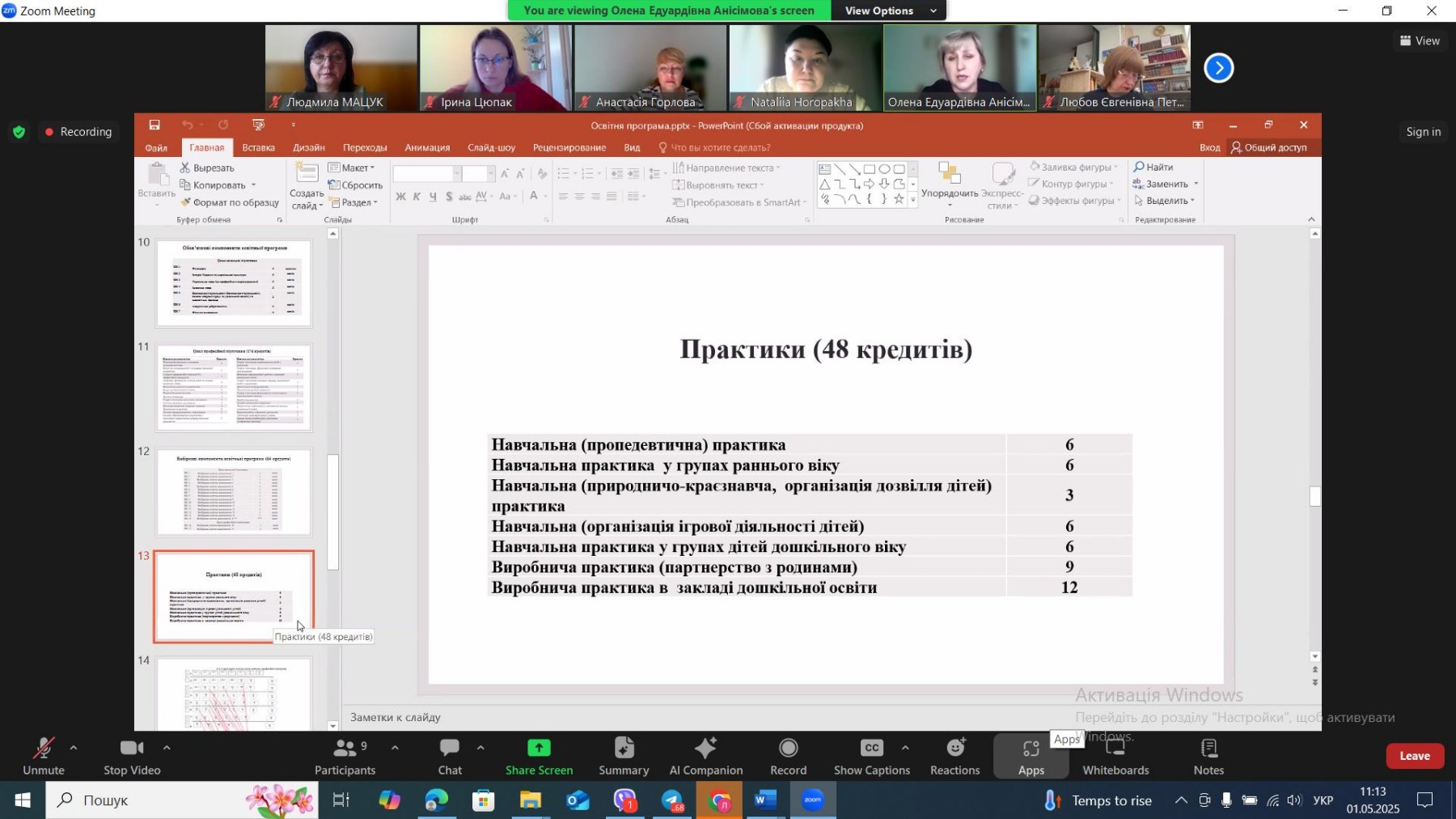Select slide 12 thumbnail

(x=234, y=492)
